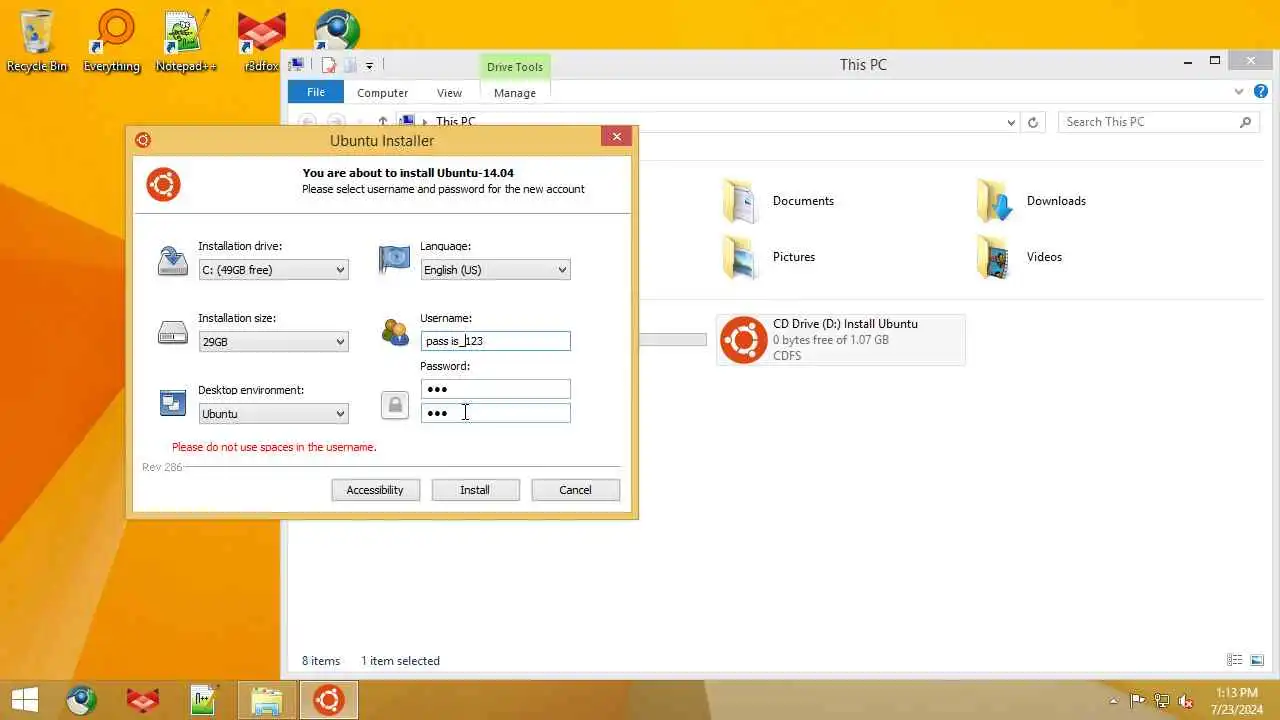Click the Up arrow in Explorer navigation
The width and height of the screenshot is (1280, 720).
pos(382,122)
